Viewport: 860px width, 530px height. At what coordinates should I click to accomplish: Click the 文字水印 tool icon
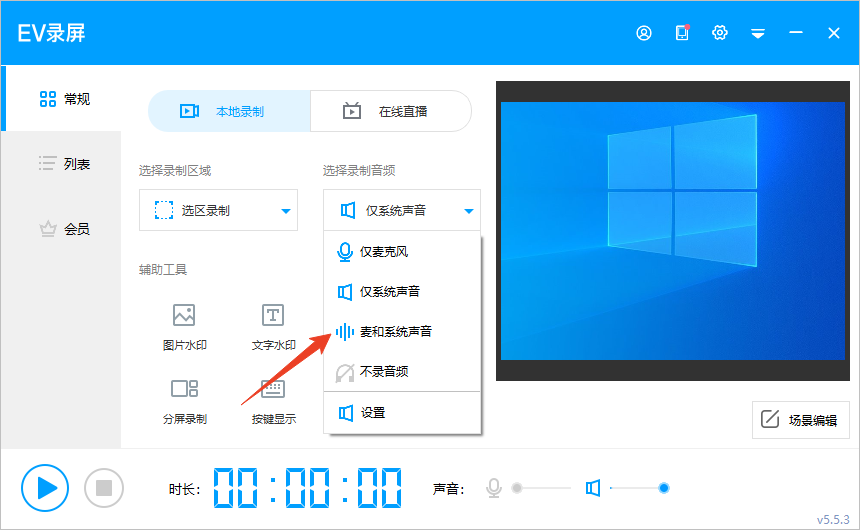[273, 315]
